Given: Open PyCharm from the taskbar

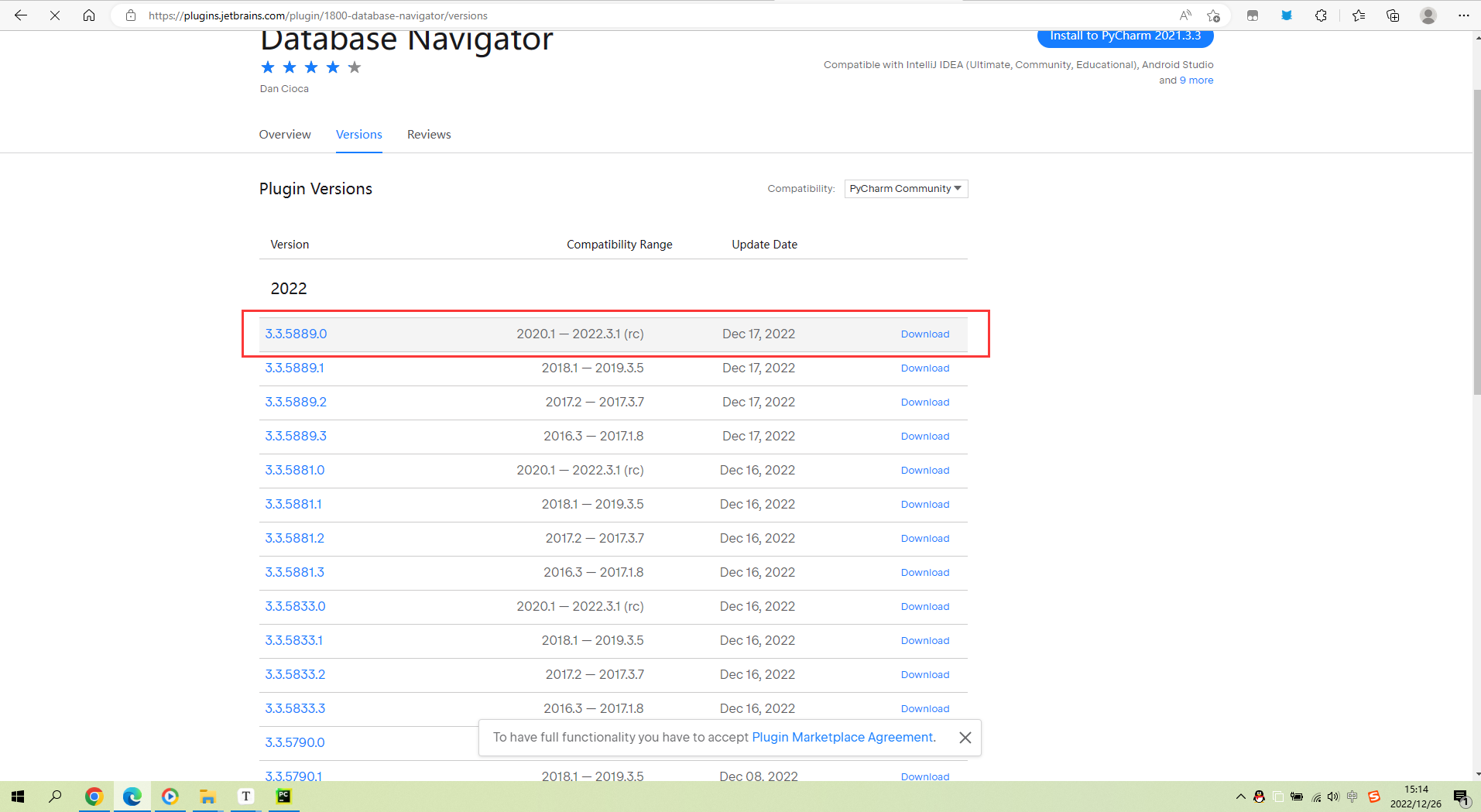Looking at the screenshot, I should 283,797.
